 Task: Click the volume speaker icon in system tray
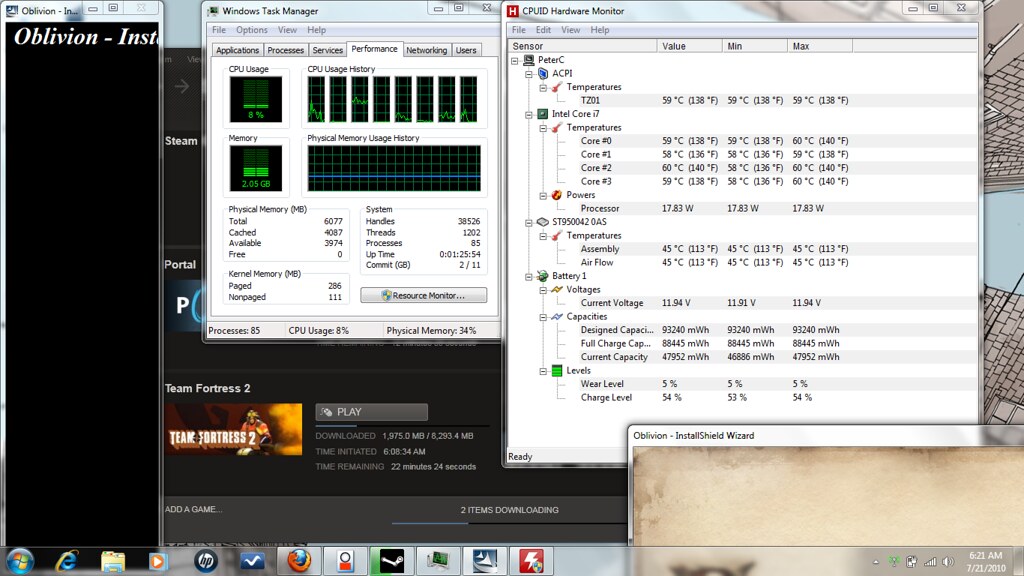(x=948, y=562)
